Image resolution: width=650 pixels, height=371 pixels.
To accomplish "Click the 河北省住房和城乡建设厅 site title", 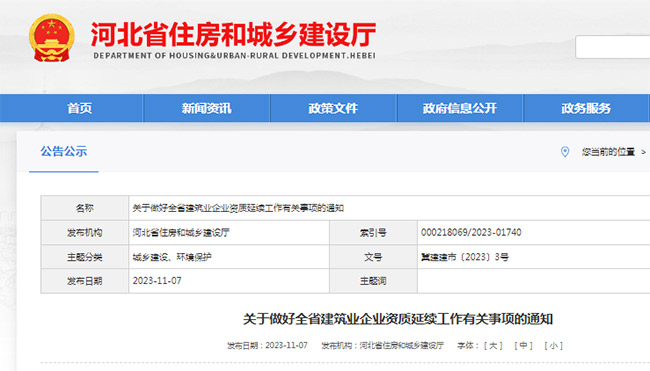I will tap(233, 34).
